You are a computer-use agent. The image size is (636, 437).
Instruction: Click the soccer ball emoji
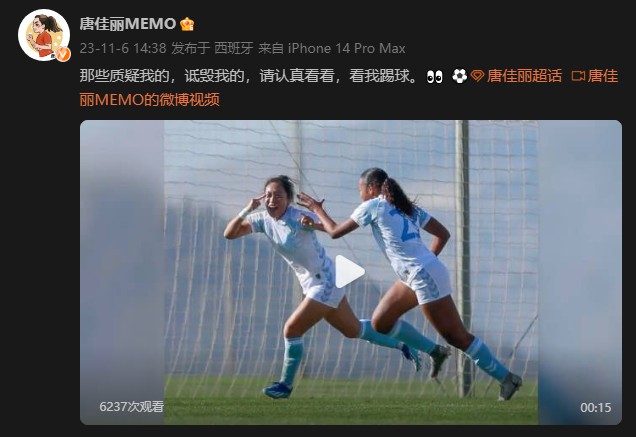tap(460, 76)
